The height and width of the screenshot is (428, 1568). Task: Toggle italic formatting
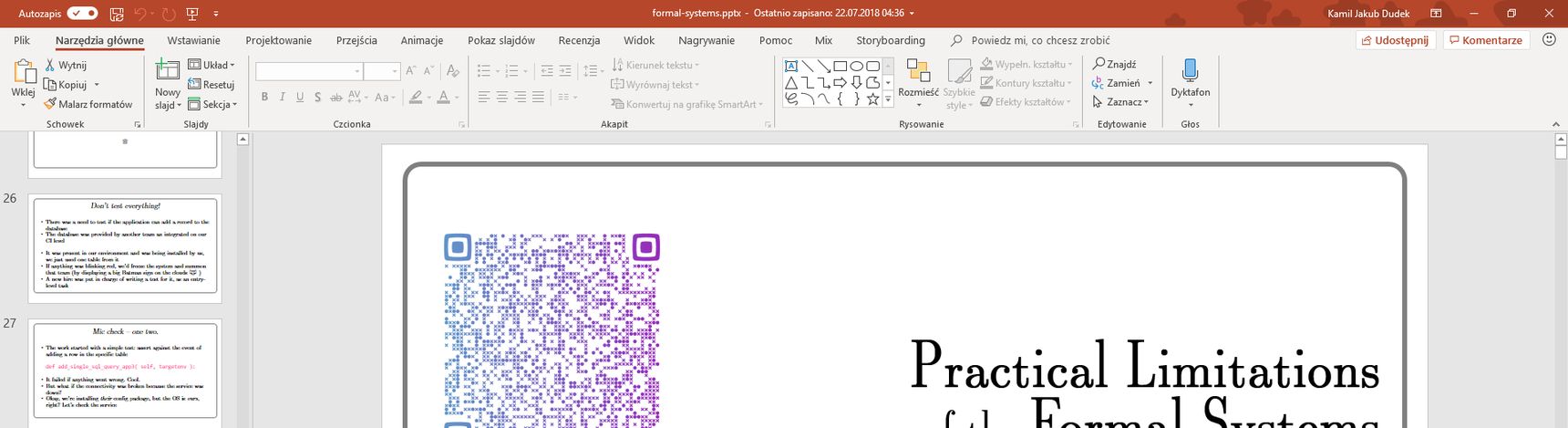coord(283,97)
